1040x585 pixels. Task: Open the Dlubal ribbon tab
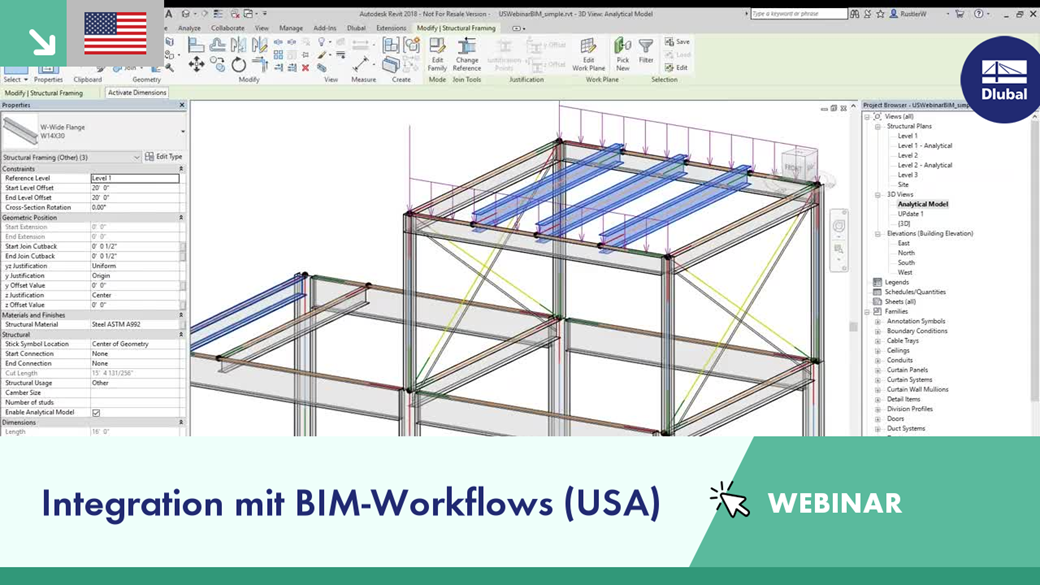(x=356, y=28)
